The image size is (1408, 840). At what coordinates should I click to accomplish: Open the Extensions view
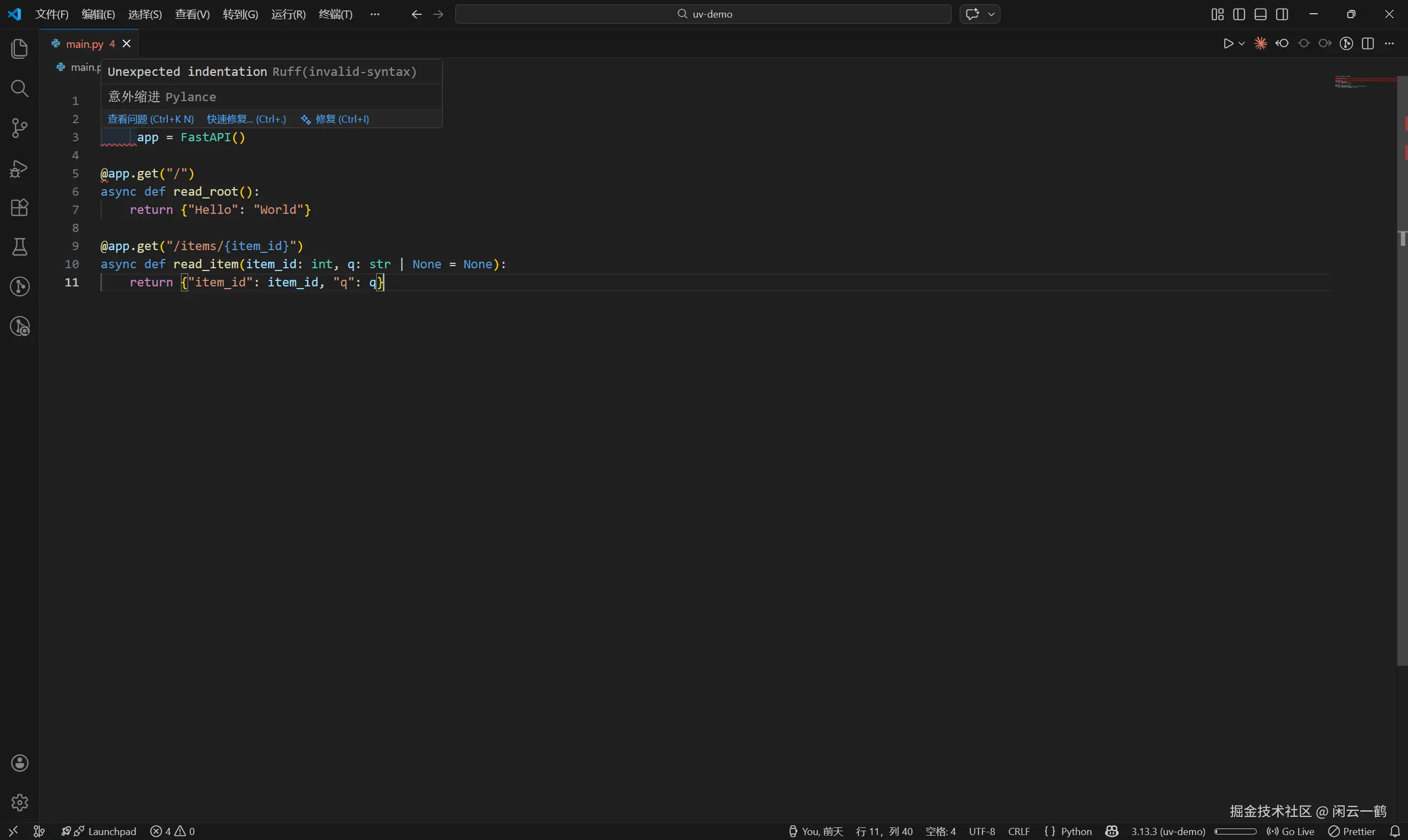(x=19, y=208)
